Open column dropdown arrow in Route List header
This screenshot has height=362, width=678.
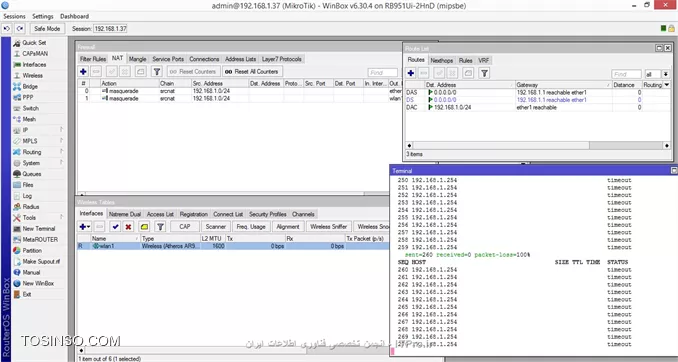(666, 85)
